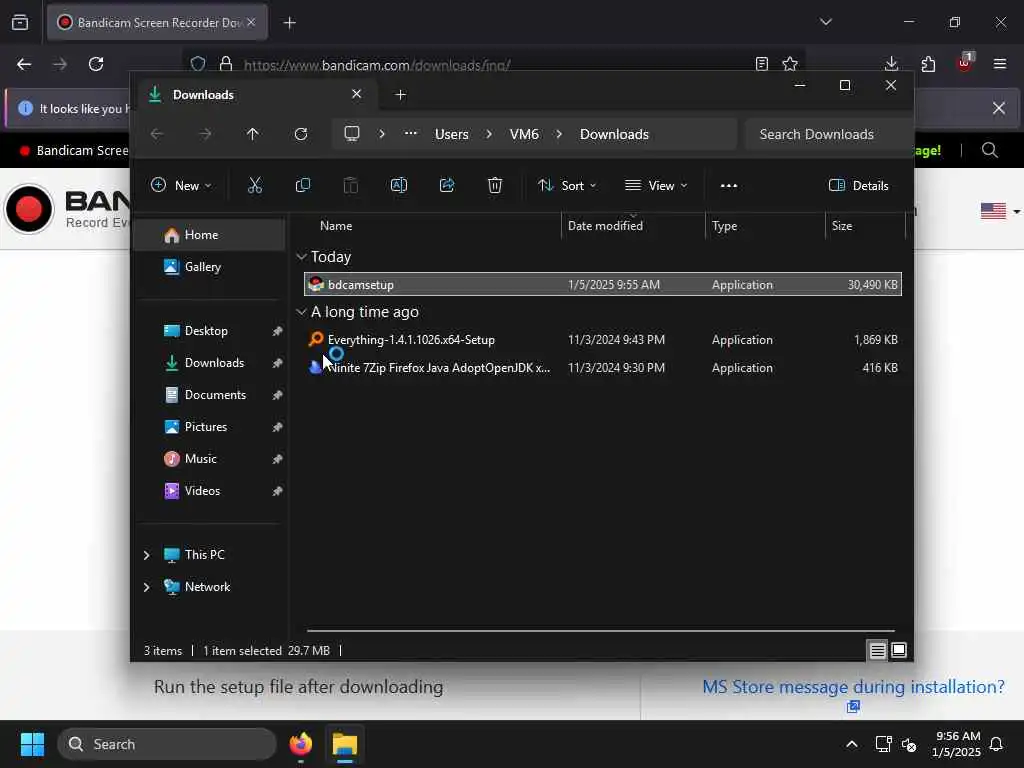Expand Network in navigation pane
1024x768 pixels.
(x=146, y=587)
